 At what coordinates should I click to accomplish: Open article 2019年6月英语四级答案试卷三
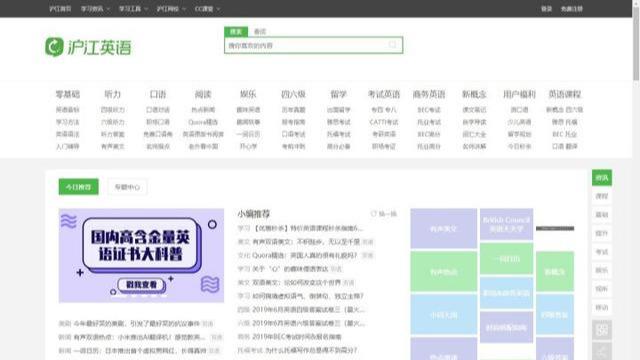tap(308, 309)
